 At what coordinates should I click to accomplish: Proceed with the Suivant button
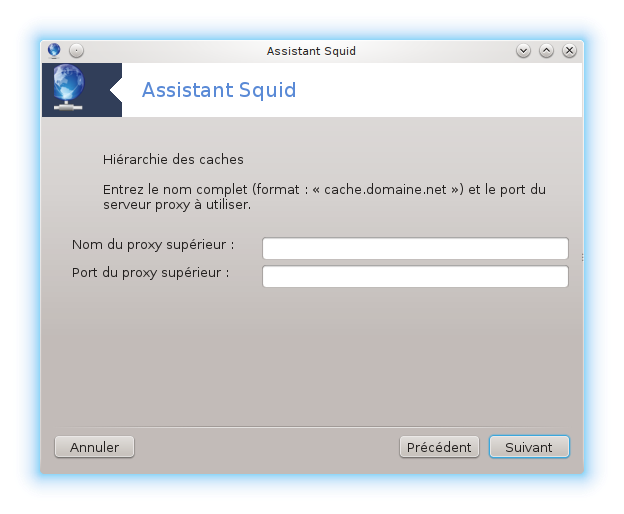point(529,447)
